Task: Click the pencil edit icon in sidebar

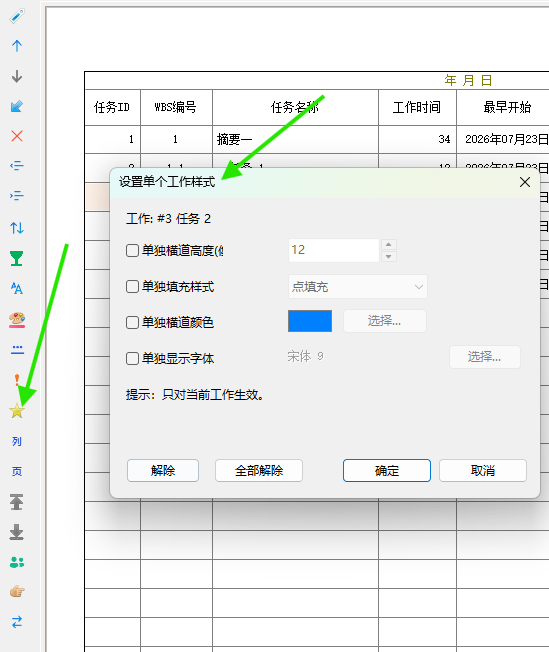Action: (x=17, y=16)
